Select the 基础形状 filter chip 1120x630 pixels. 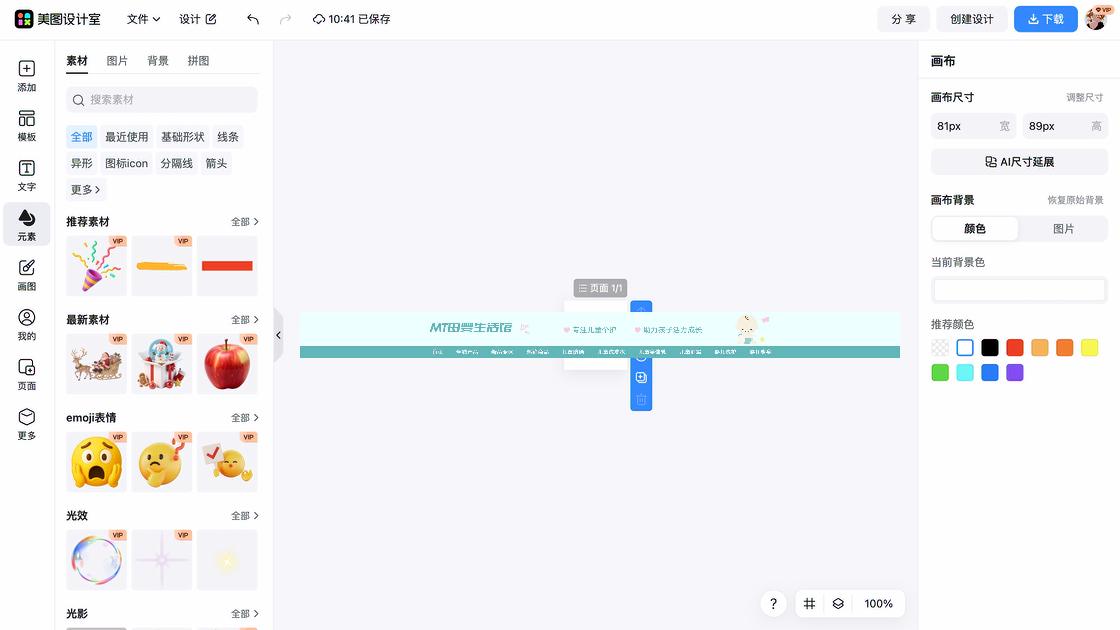[x=183, y=136]
